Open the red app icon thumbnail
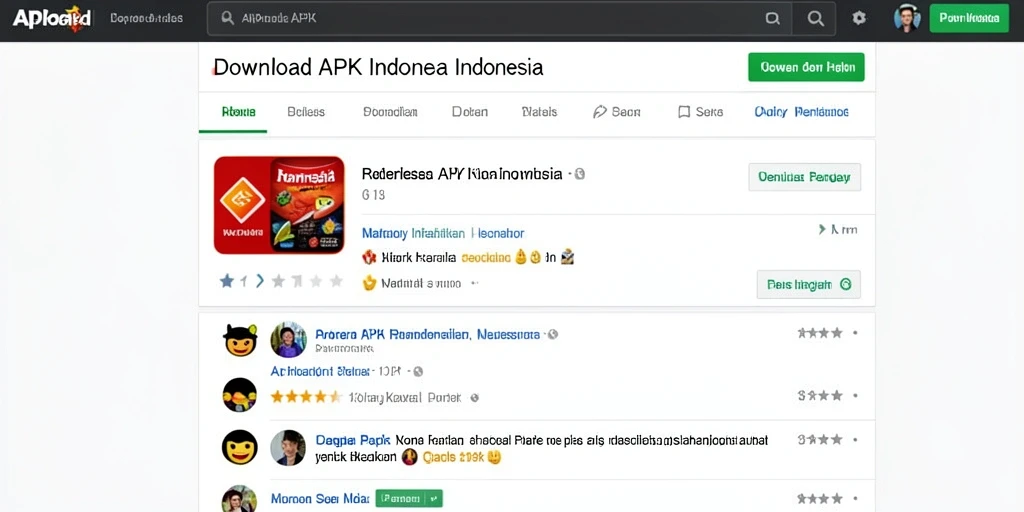Screen dimensions: 1024x512 279,204
